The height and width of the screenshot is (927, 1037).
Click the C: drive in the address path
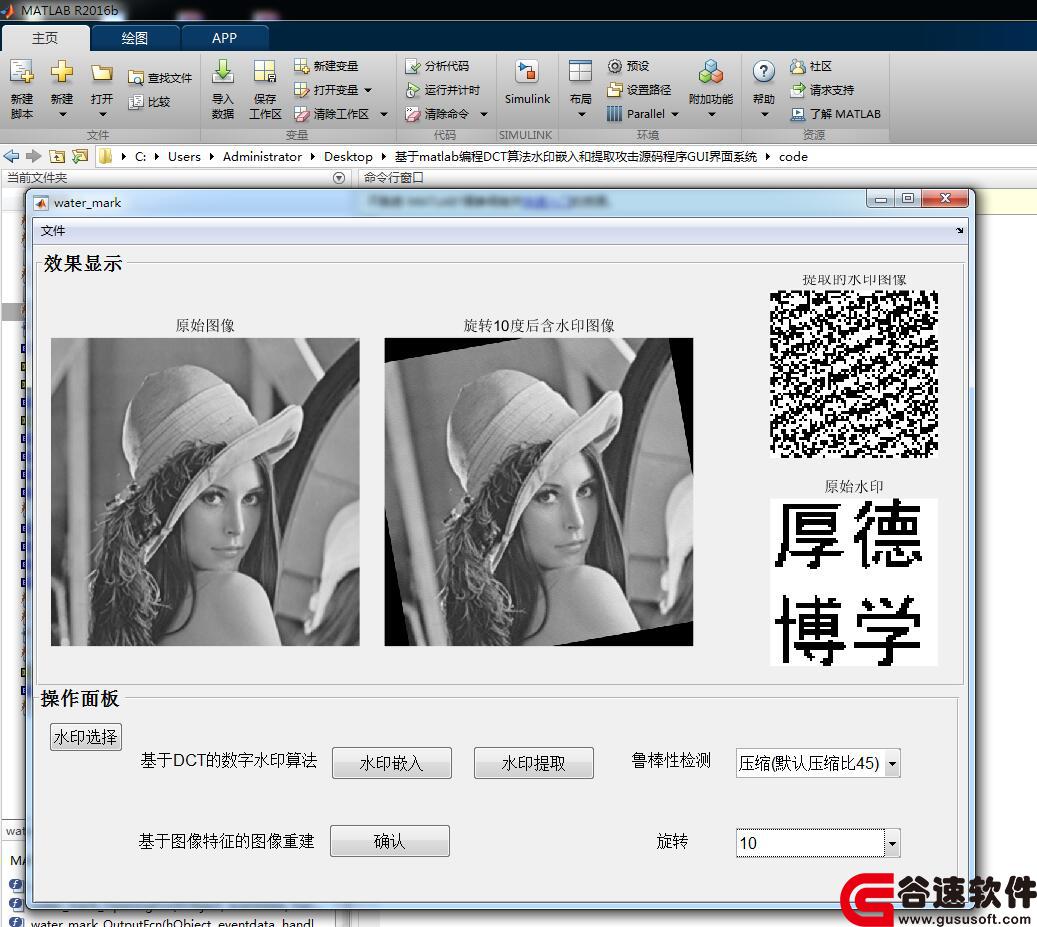(x=140, y=157)
